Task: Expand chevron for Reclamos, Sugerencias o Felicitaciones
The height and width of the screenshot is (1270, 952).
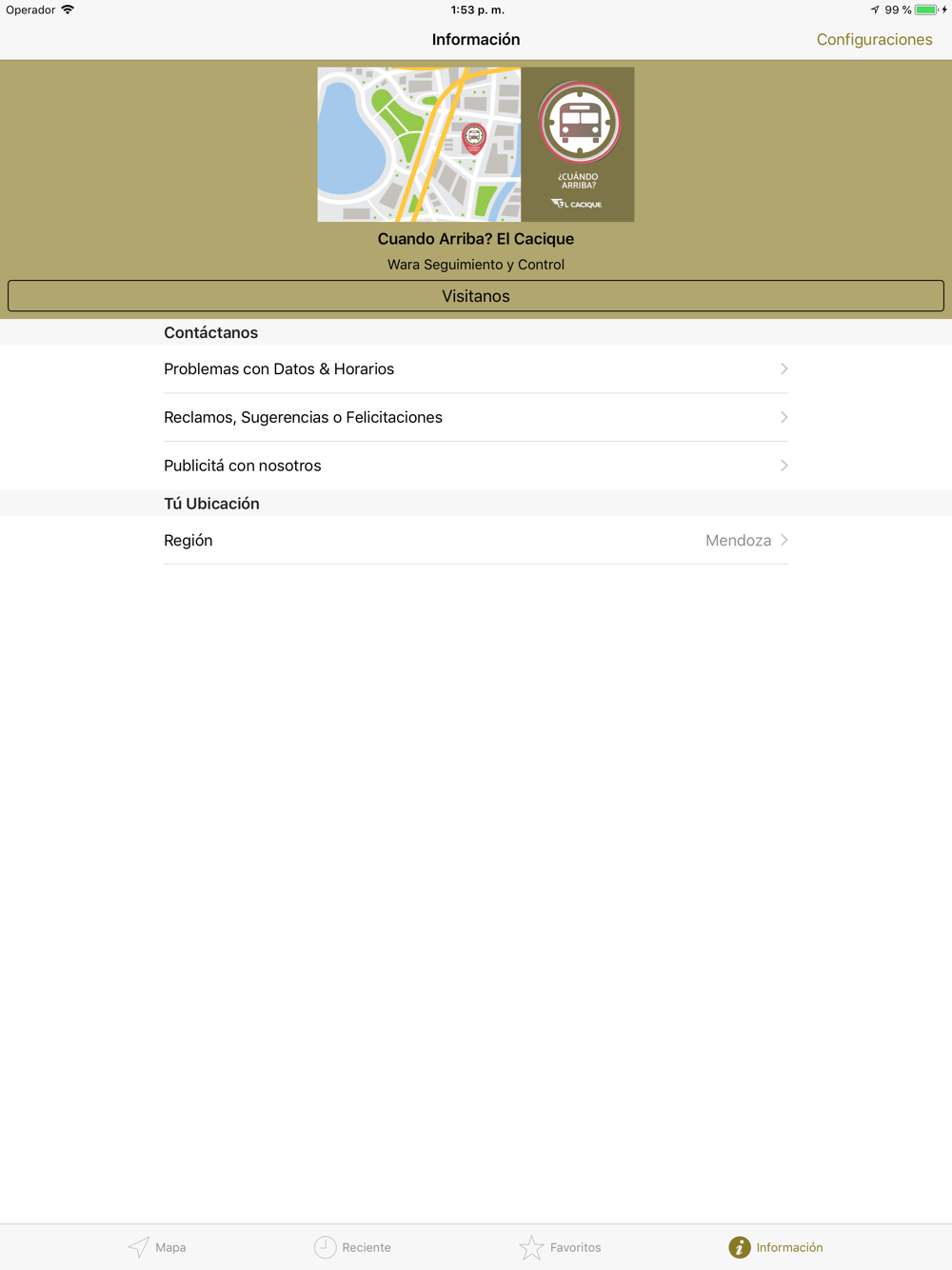Action: click(783, 417)
